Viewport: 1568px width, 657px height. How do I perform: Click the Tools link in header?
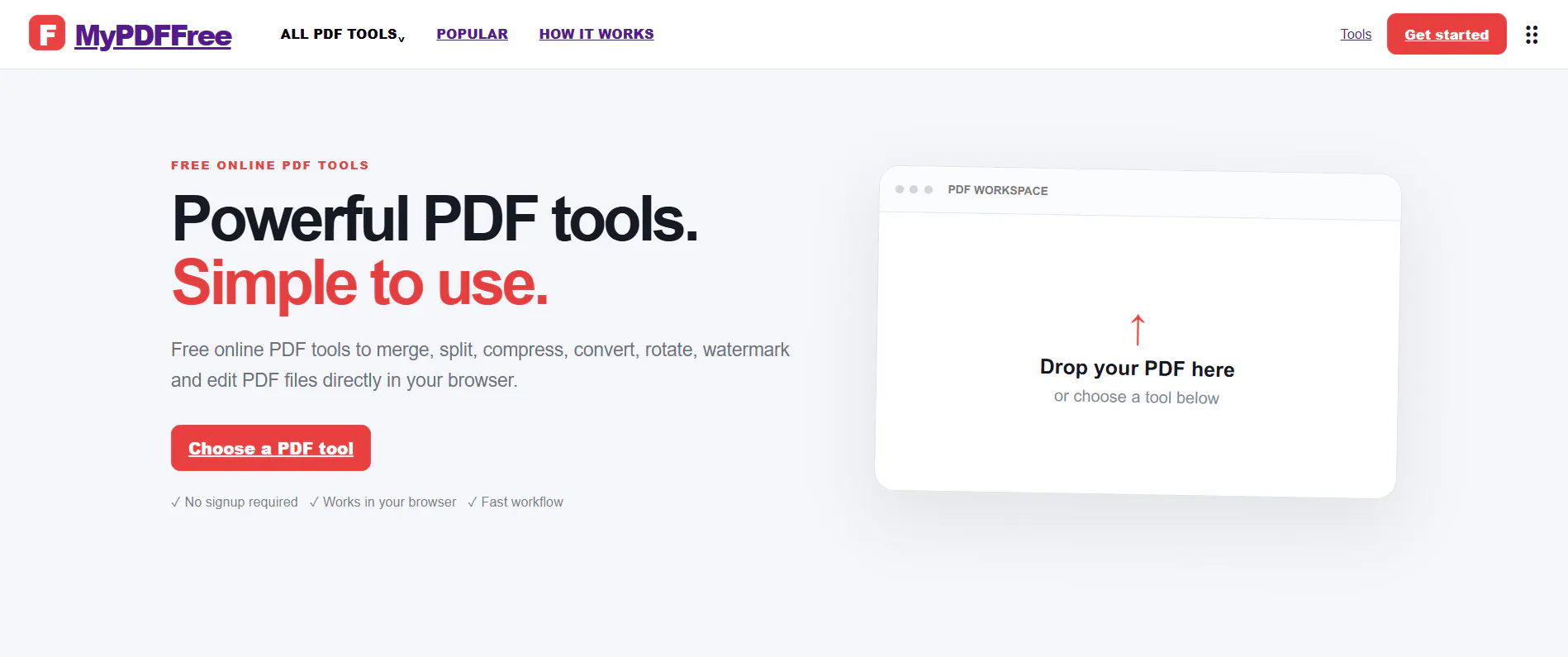tap(1356, 34)
